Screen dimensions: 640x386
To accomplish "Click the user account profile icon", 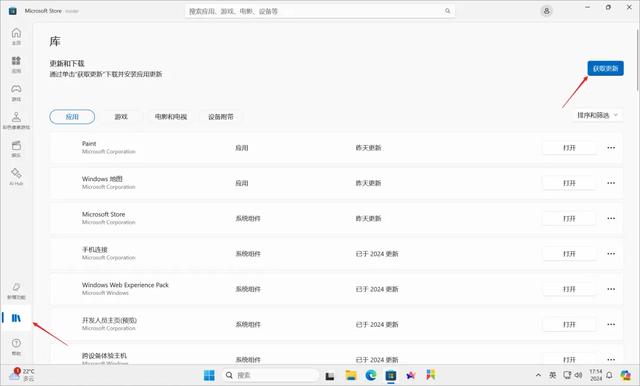I will tap(547, 11).
